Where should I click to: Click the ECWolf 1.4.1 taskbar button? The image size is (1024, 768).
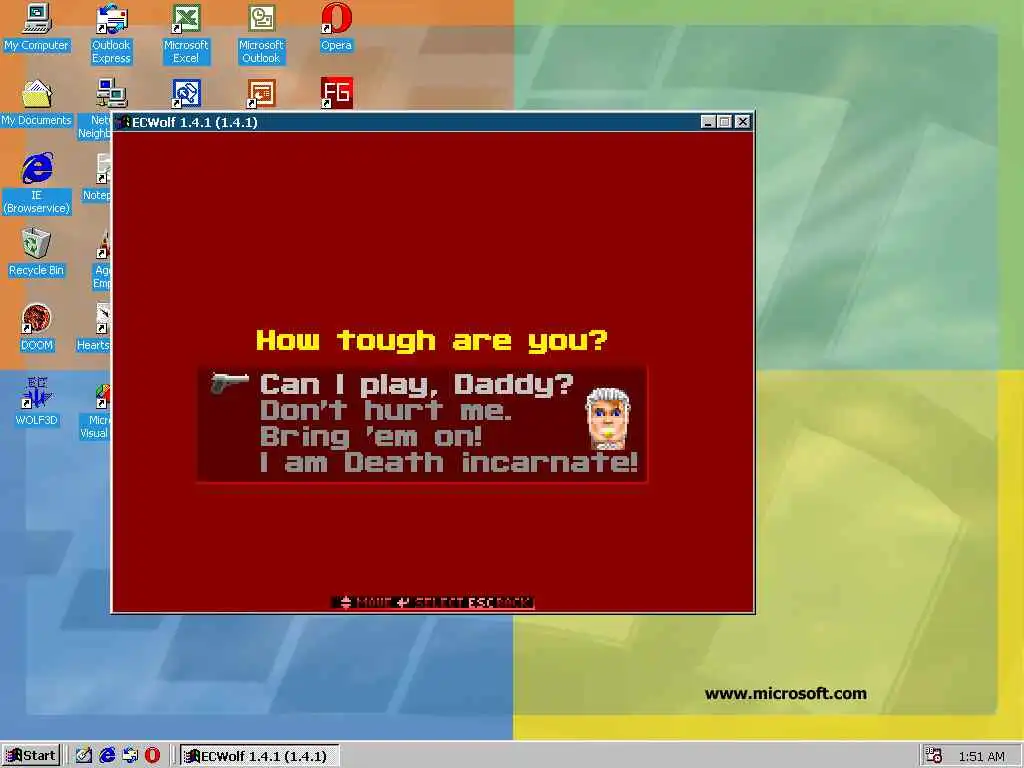(x=259, y=756)
